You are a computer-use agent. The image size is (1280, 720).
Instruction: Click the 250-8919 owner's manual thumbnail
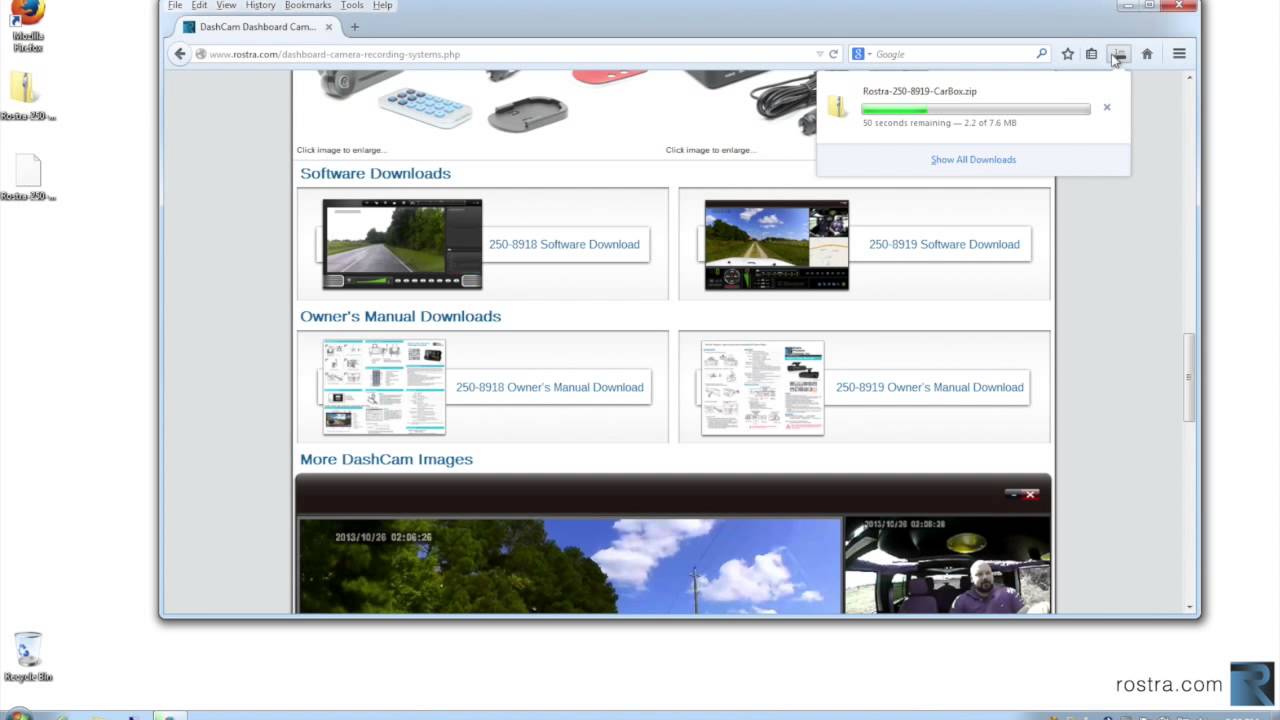[763, 388]
